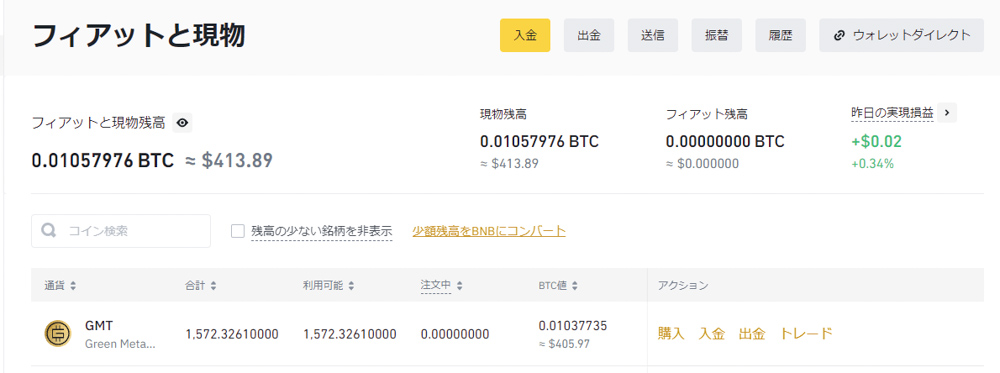This screenshot has width=1000, height=373.
Task: Open the 振替 transfer button
Action: pyautogui.click(x=716, y=35)
